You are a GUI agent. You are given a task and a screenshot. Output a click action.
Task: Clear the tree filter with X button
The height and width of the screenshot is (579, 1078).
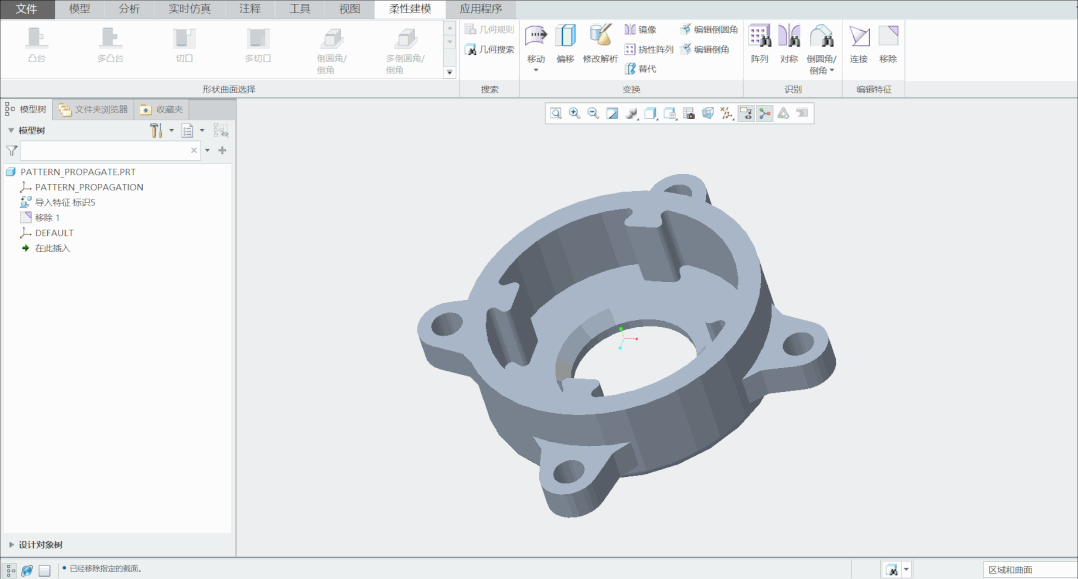194,151
